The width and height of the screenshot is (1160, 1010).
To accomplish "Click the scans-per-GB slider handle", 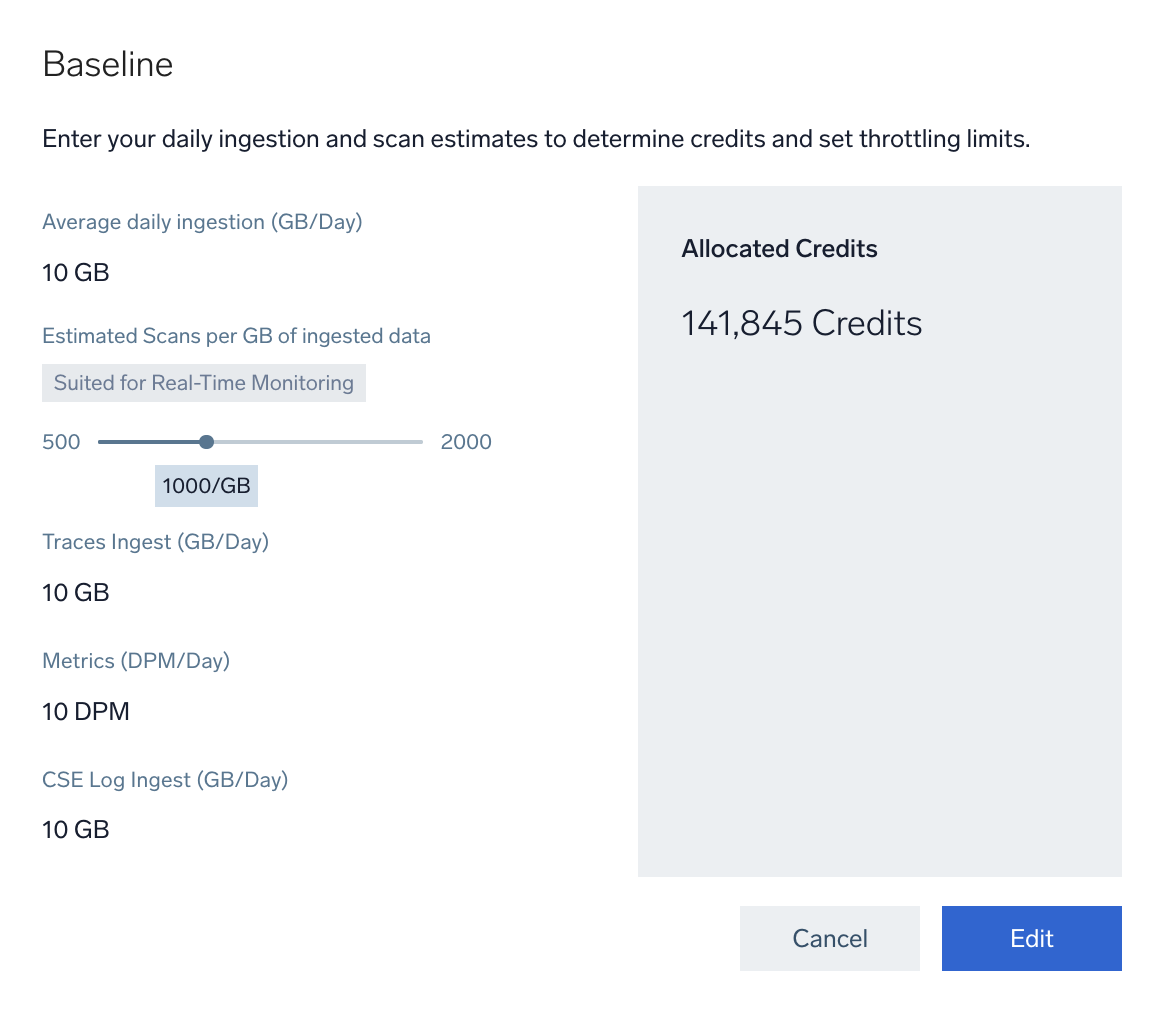I will tap(206, 442).
